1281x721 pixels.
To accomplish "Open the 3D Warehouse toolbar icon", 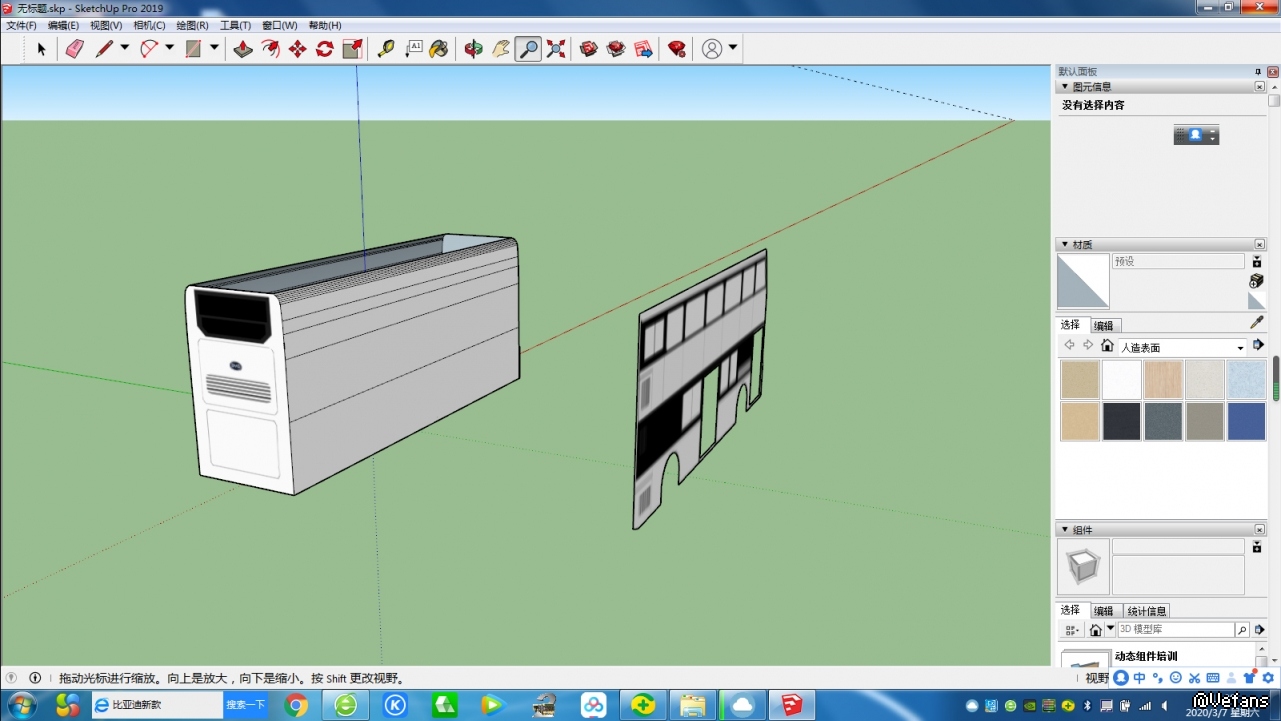I will click(589, 49).
